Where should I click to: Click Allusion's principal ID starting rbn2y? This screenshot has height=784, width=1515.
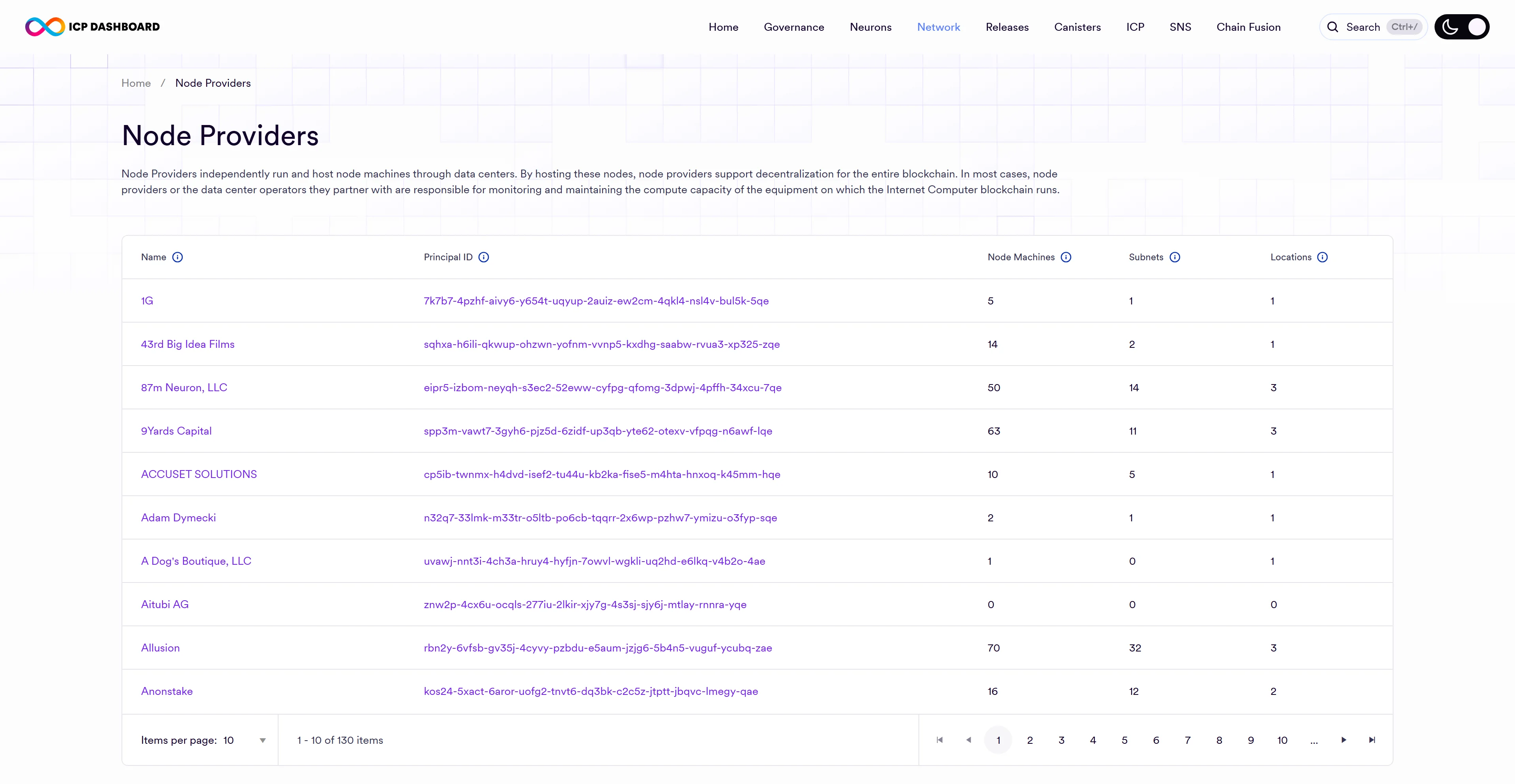(598, 648)
